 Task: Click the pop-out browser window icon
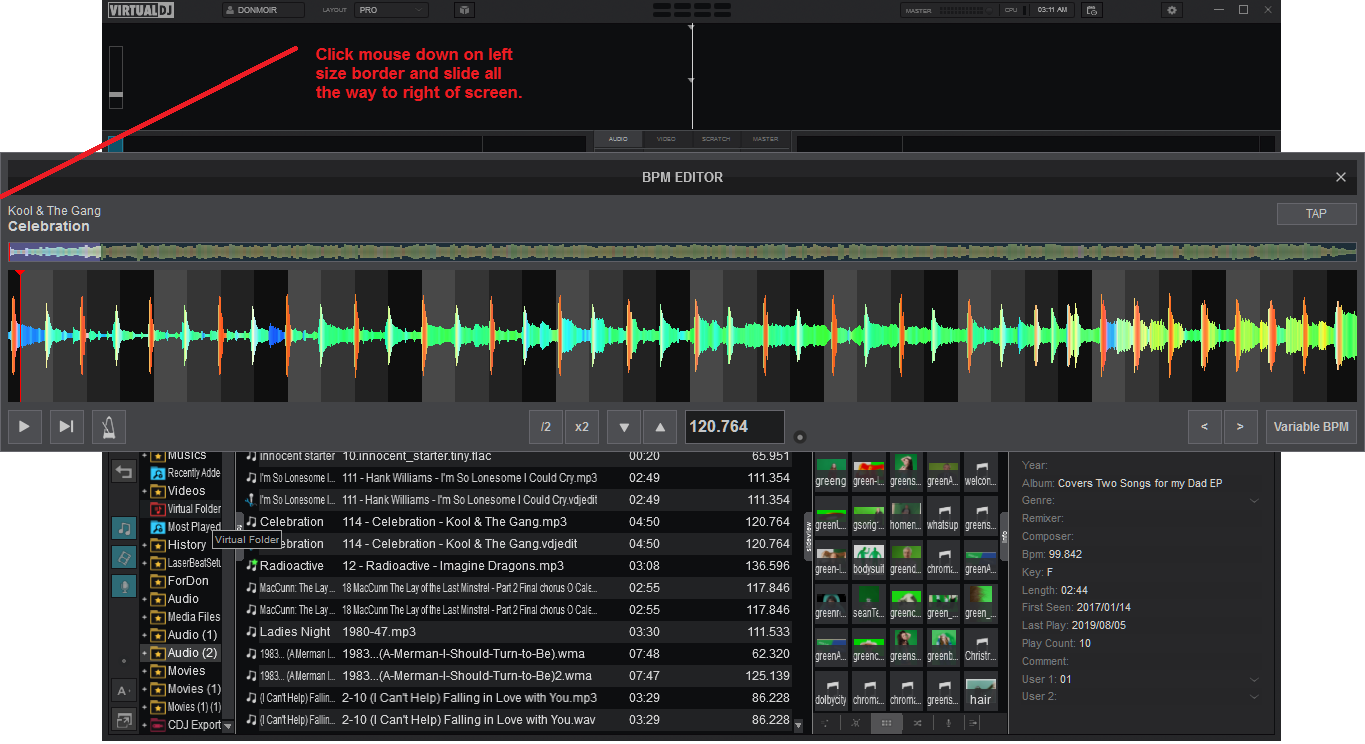124,720
